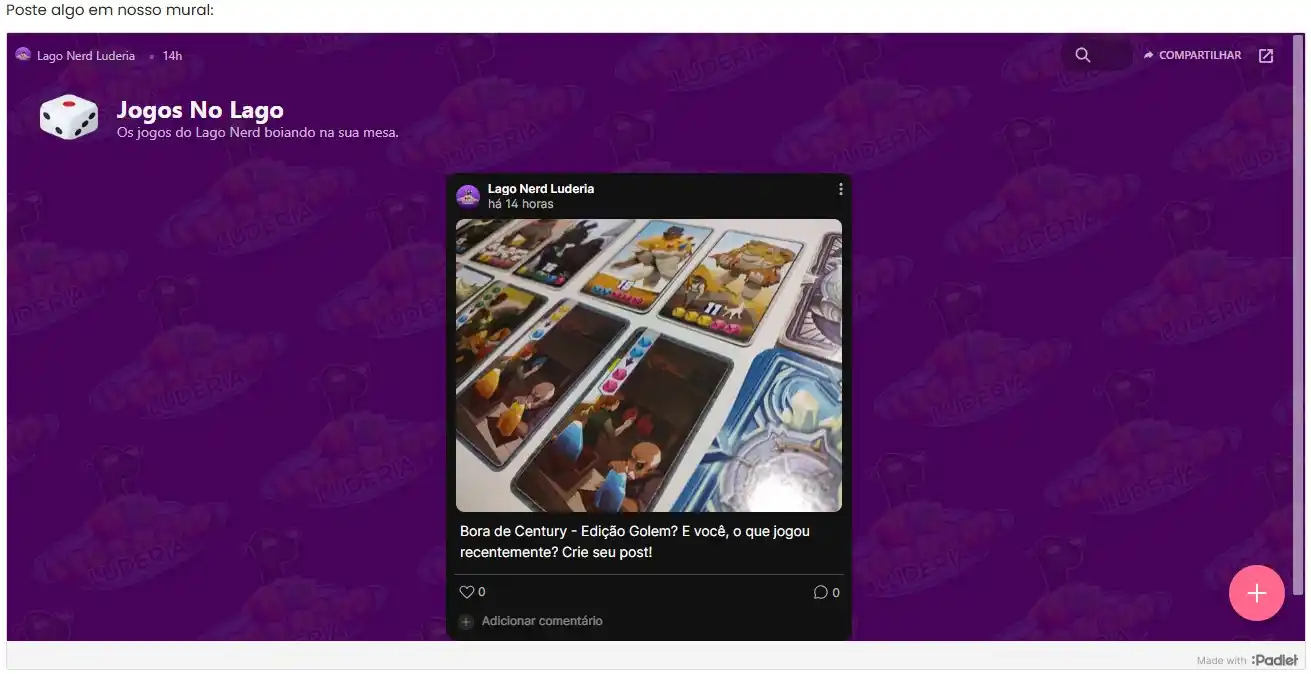Viewport: 1311px width, 674px height.
Task: Click the Jogos No Lago title
Action: pyautogui.click(x=200, y=110)
